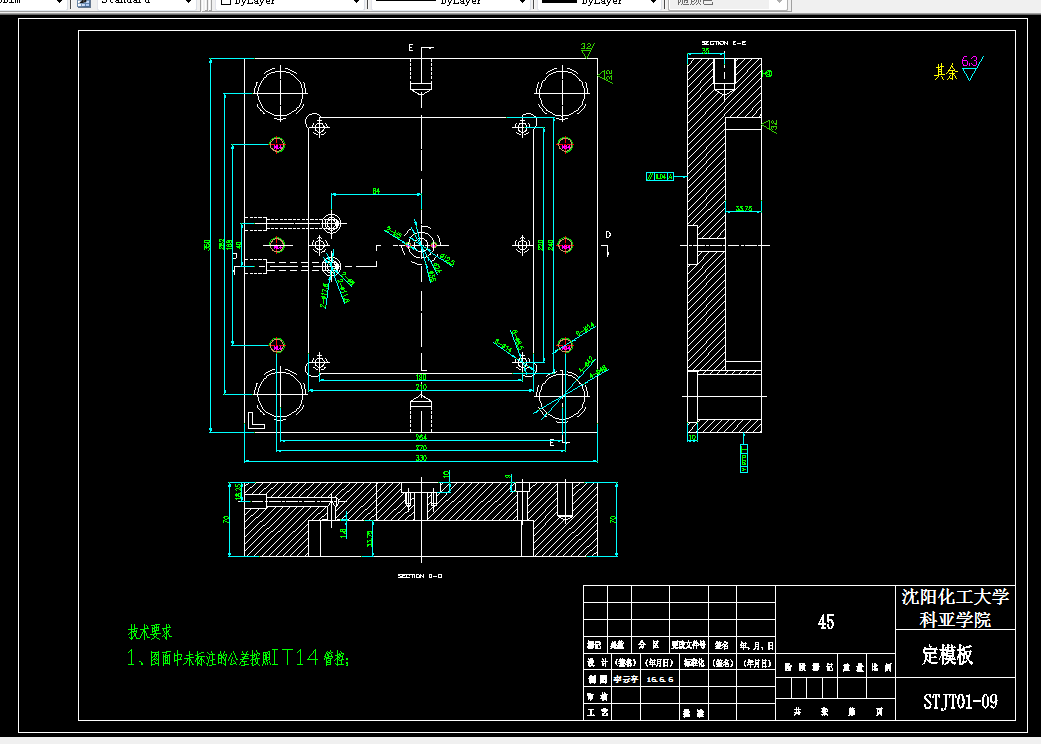Select the 年、月、日 header cell
This screenshot has width=1041, height=744.
tap(757, 645)
